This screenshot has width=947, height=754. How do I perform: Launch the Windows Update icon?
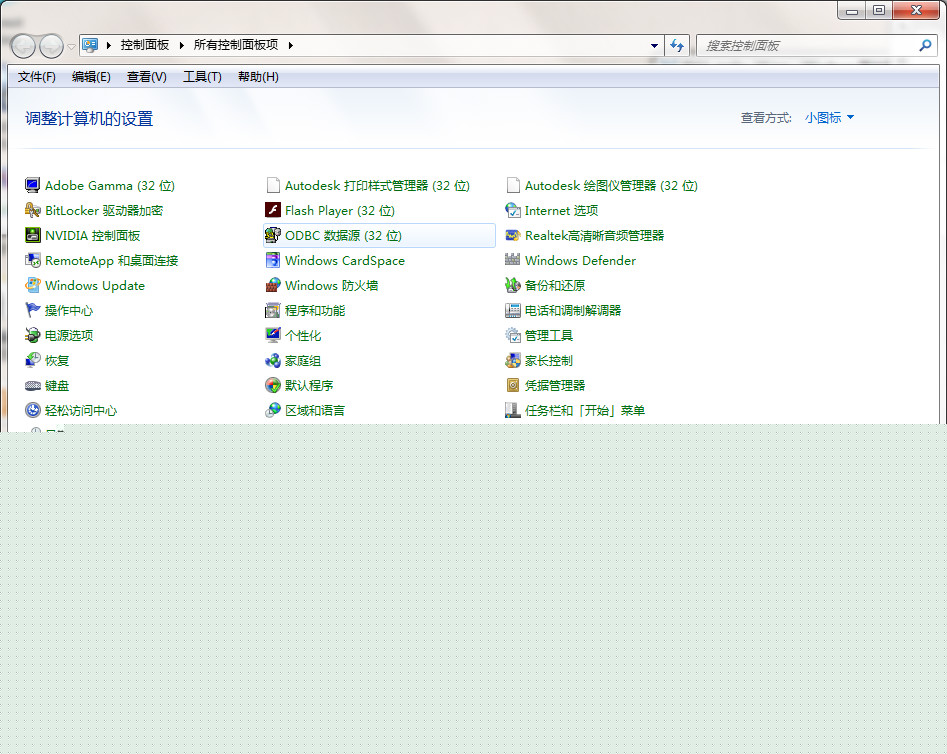tap(32, 285)
